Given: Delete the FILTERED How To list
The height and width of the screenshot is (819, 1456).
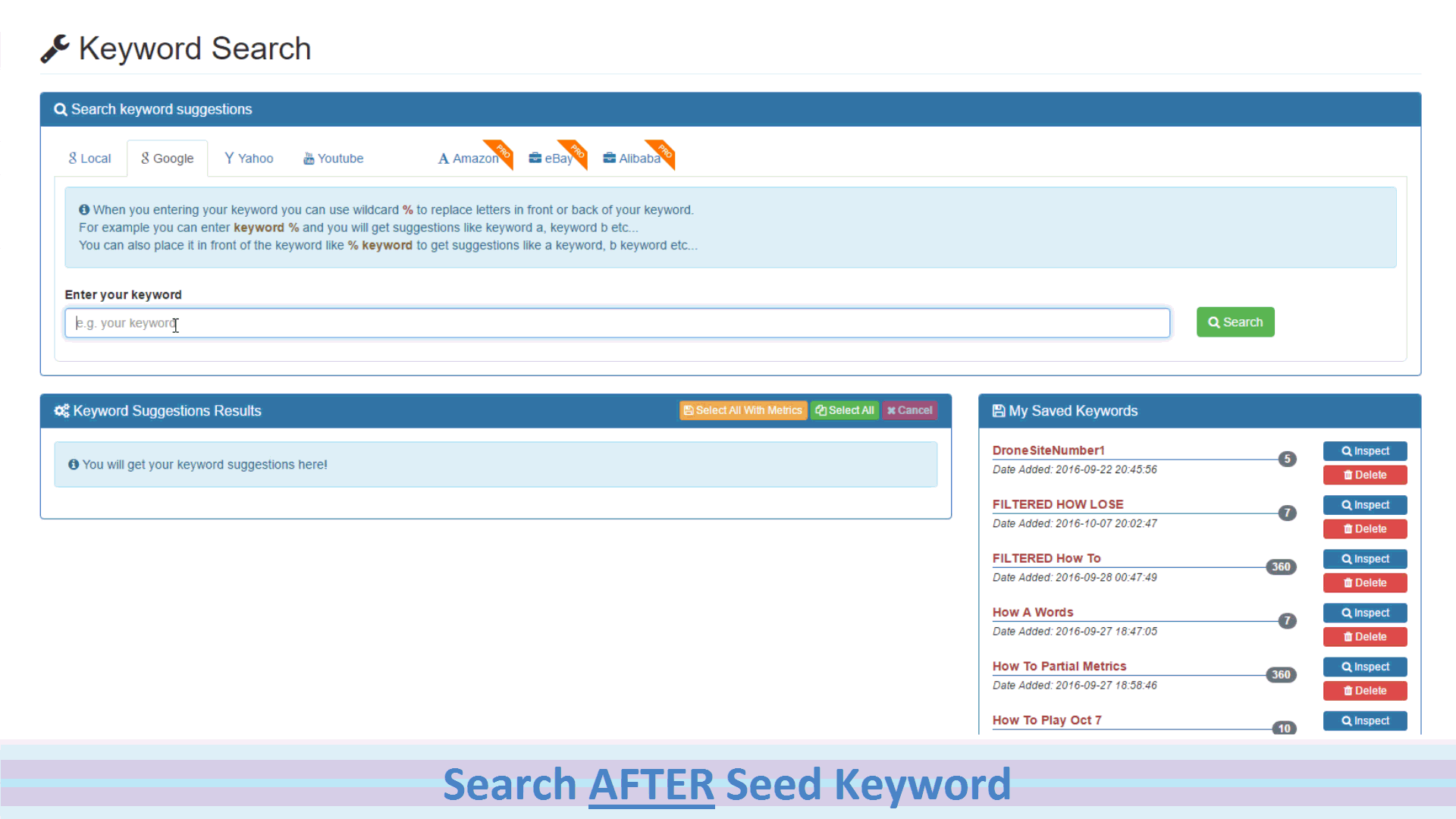Looking at the screenshot, I should (1365, 583).
